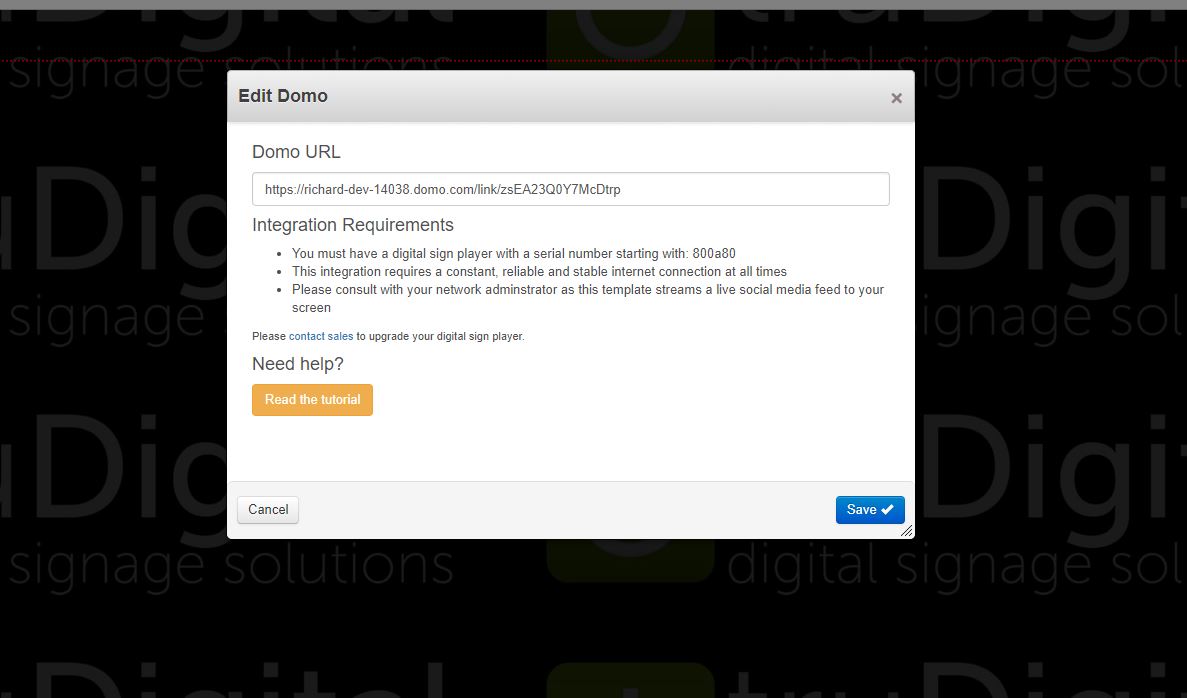This screenshot has height=698, width=1187.
Task: Open the contact sales link
Action: (321, 336)
